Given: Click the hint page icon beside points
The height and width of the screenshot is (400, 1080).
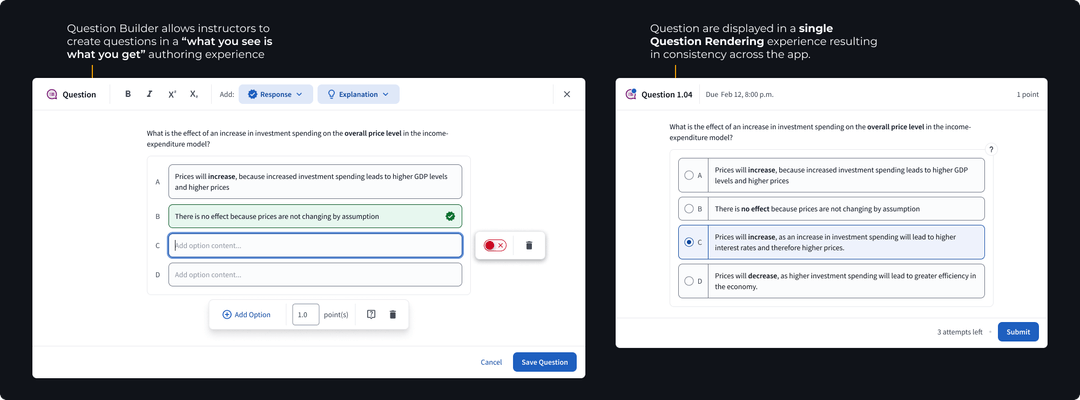Looking at the screenshot, I should click(371, 315).
